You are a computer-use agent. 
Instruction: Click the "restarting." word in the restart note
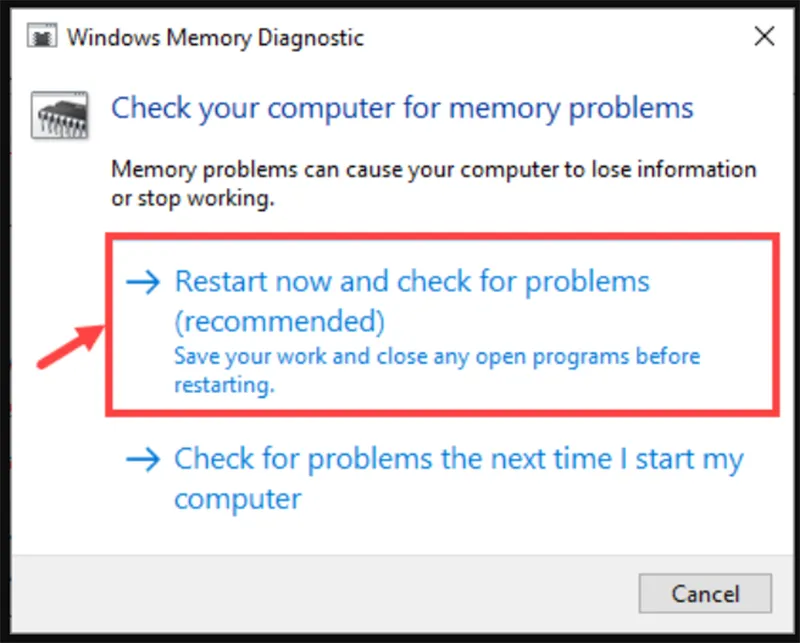pos(223,386)
